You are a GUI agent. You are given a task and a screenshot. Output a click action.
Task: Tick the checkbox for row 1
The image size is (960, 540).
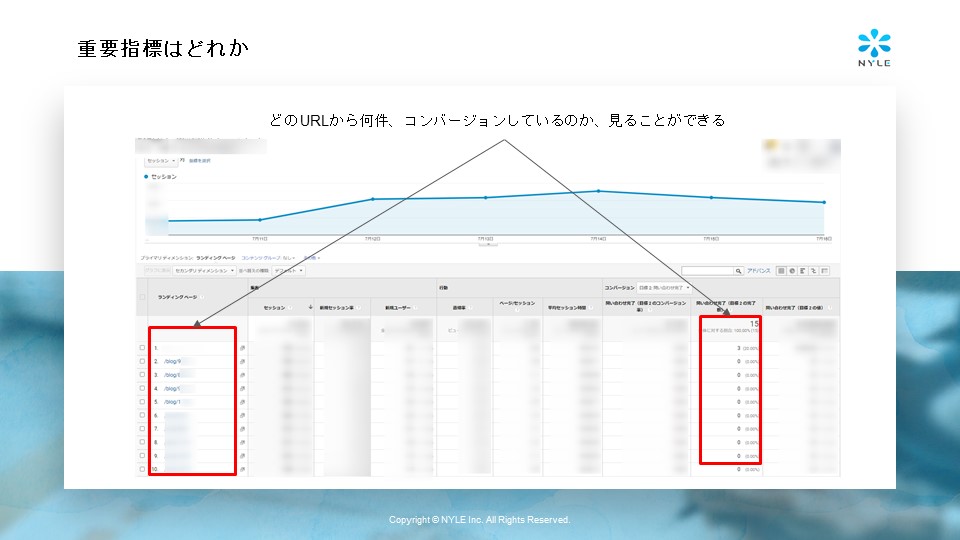(x=142, y=348)
